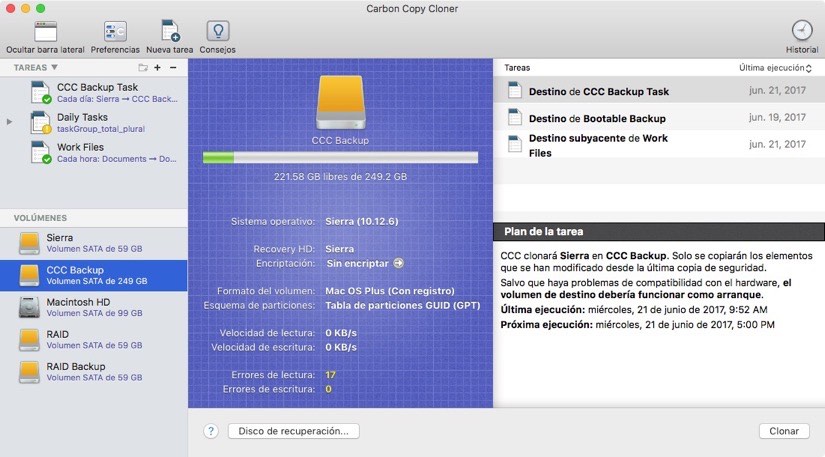Remove the task with the minus icon
The width and height of the screenshot is (825, 457).
pyautogui.click(x=173, y=68)
